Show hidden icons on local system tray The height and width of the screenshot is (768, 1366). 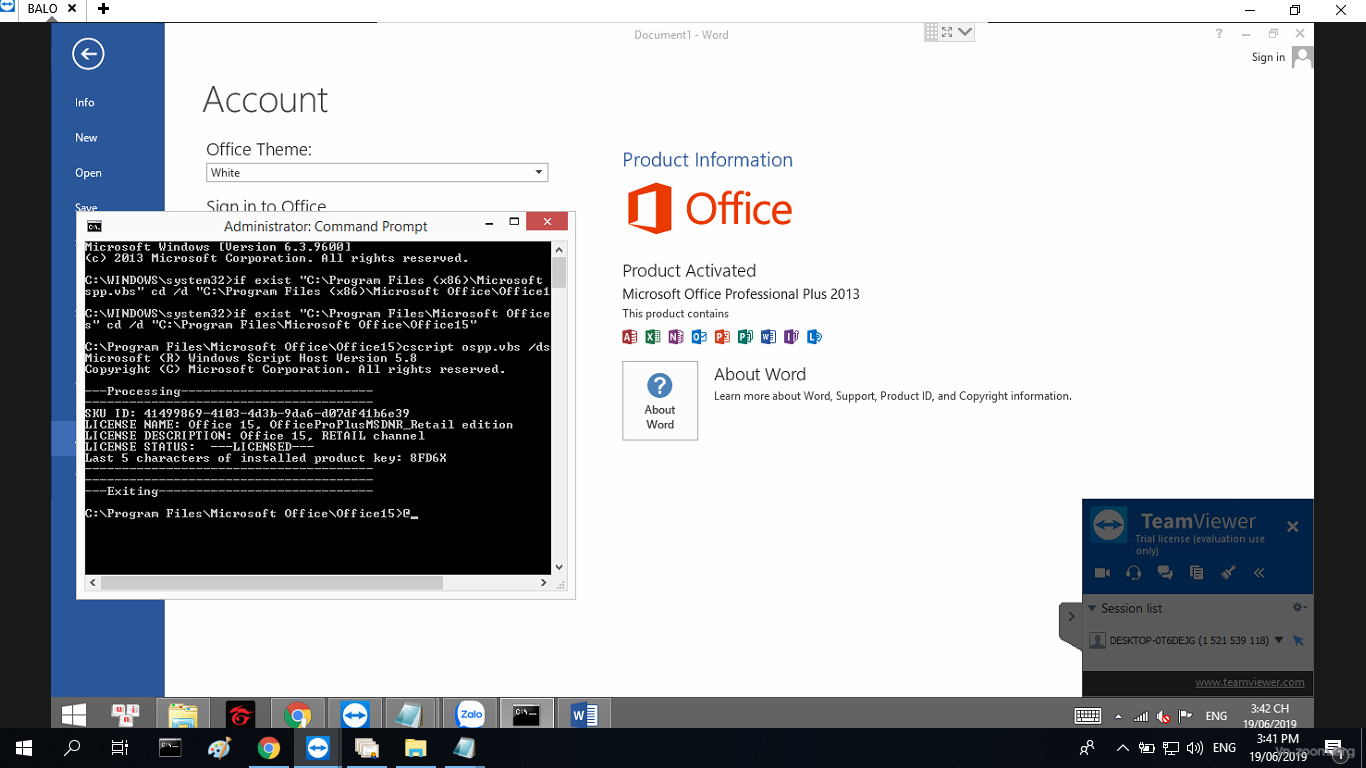point(1122,748)
